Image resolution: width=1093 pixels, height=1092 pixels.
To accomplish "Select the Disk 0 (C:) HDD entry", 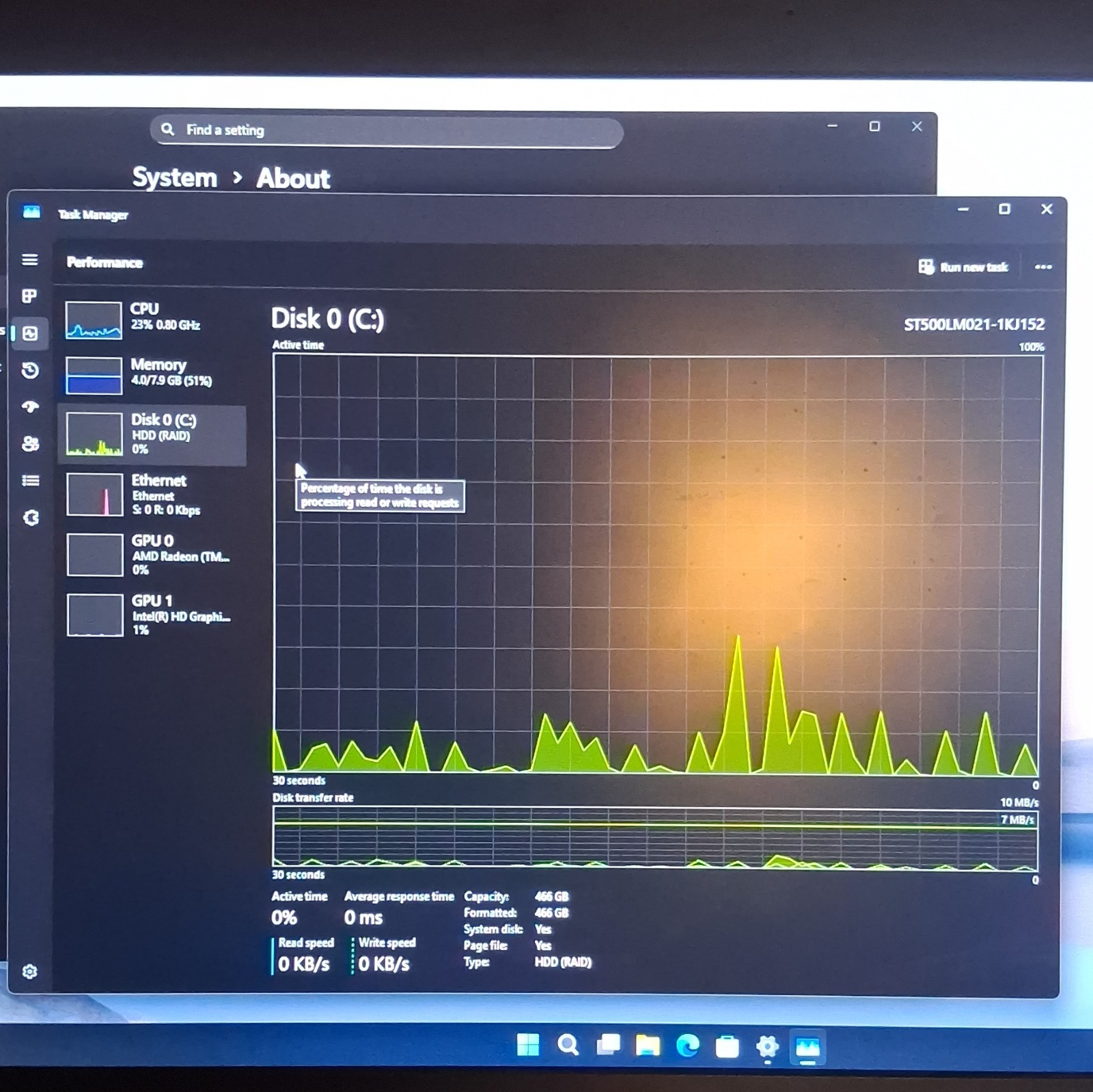I will click(x=151, y=435).
